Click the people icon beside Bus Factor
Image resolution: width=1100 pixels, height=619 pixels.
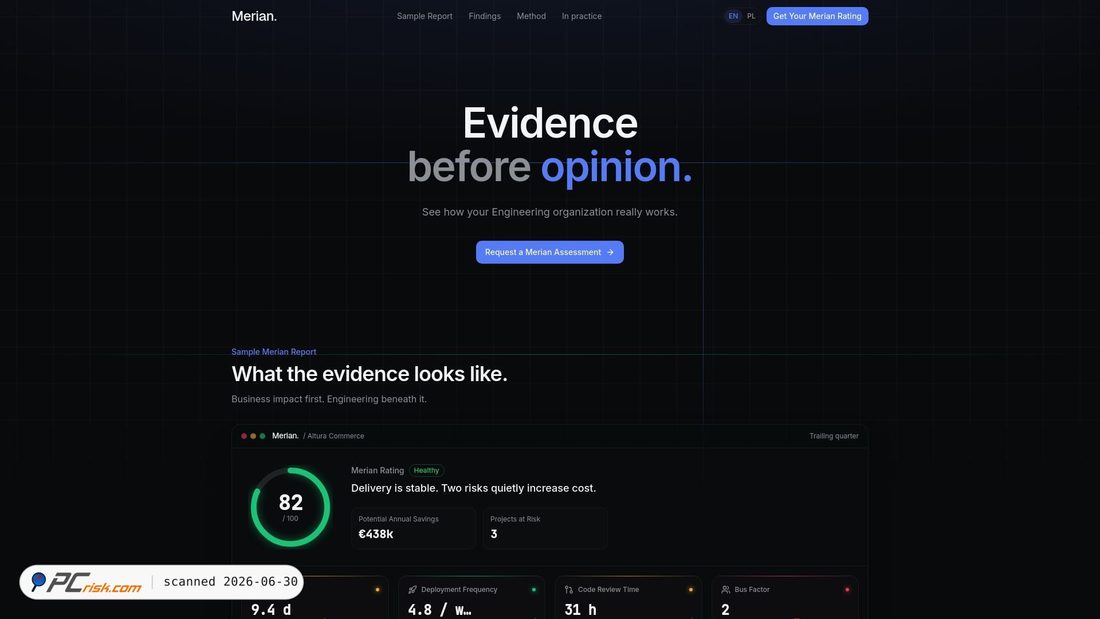pyautogui.click(x=726, y=590)
